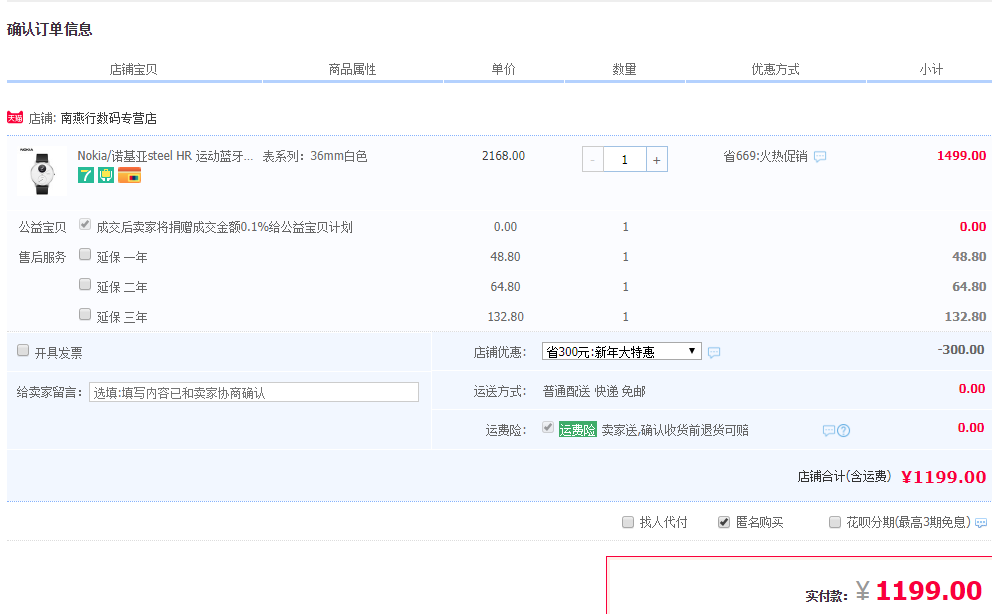The height and width of the screenshot is (614, 992).
Task: Select the 表系列：36mm白色 attribute text
Action: [315, 156]
